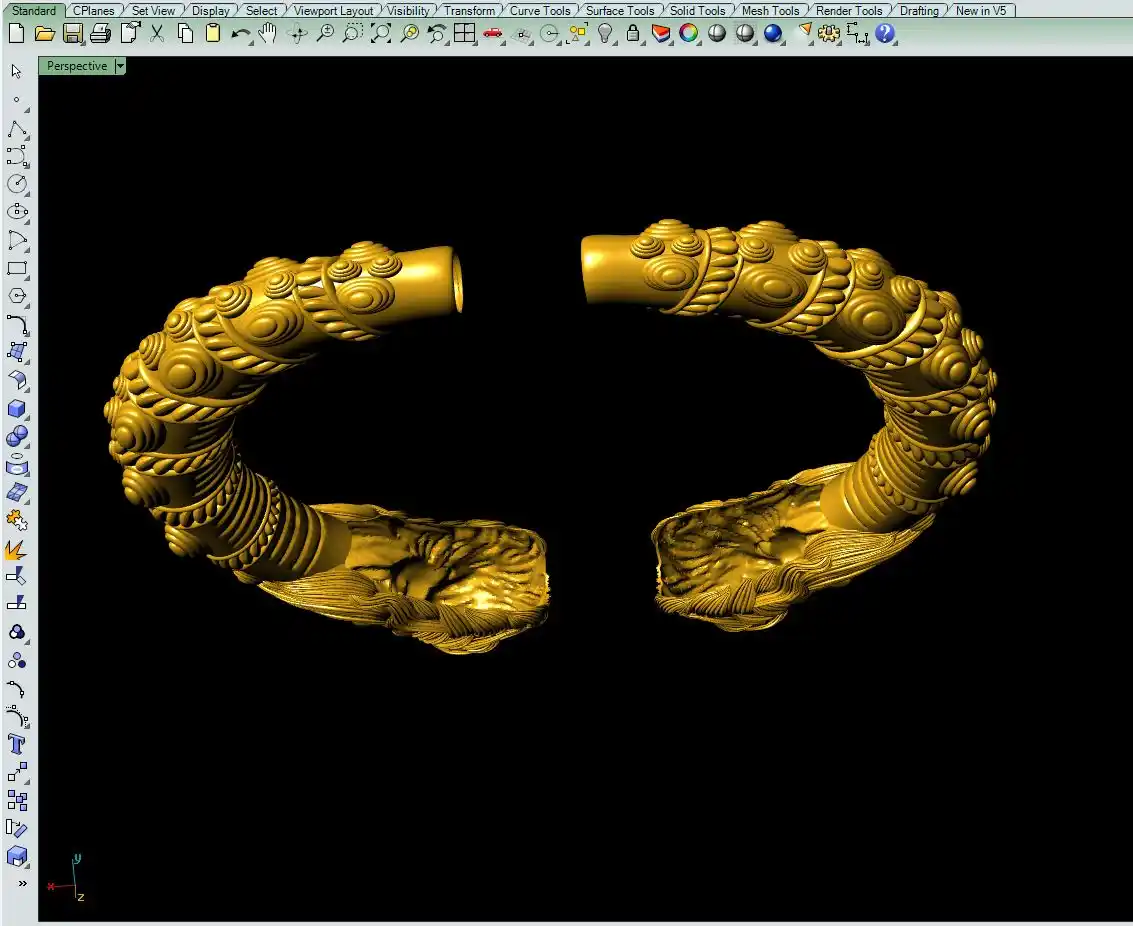Click the Zoom Extents icon
This screenshot has height=926, width=1133.
pos(381,33)
